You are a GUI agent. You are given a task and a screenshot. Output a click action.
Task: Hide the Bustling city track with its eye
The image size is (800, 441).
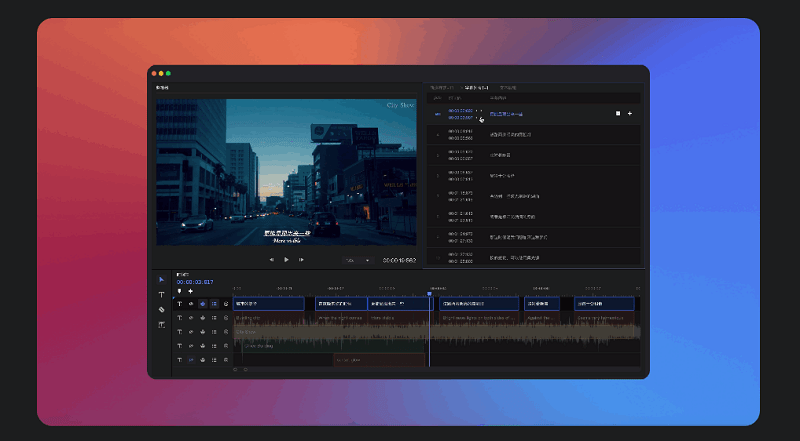(191, 318)
